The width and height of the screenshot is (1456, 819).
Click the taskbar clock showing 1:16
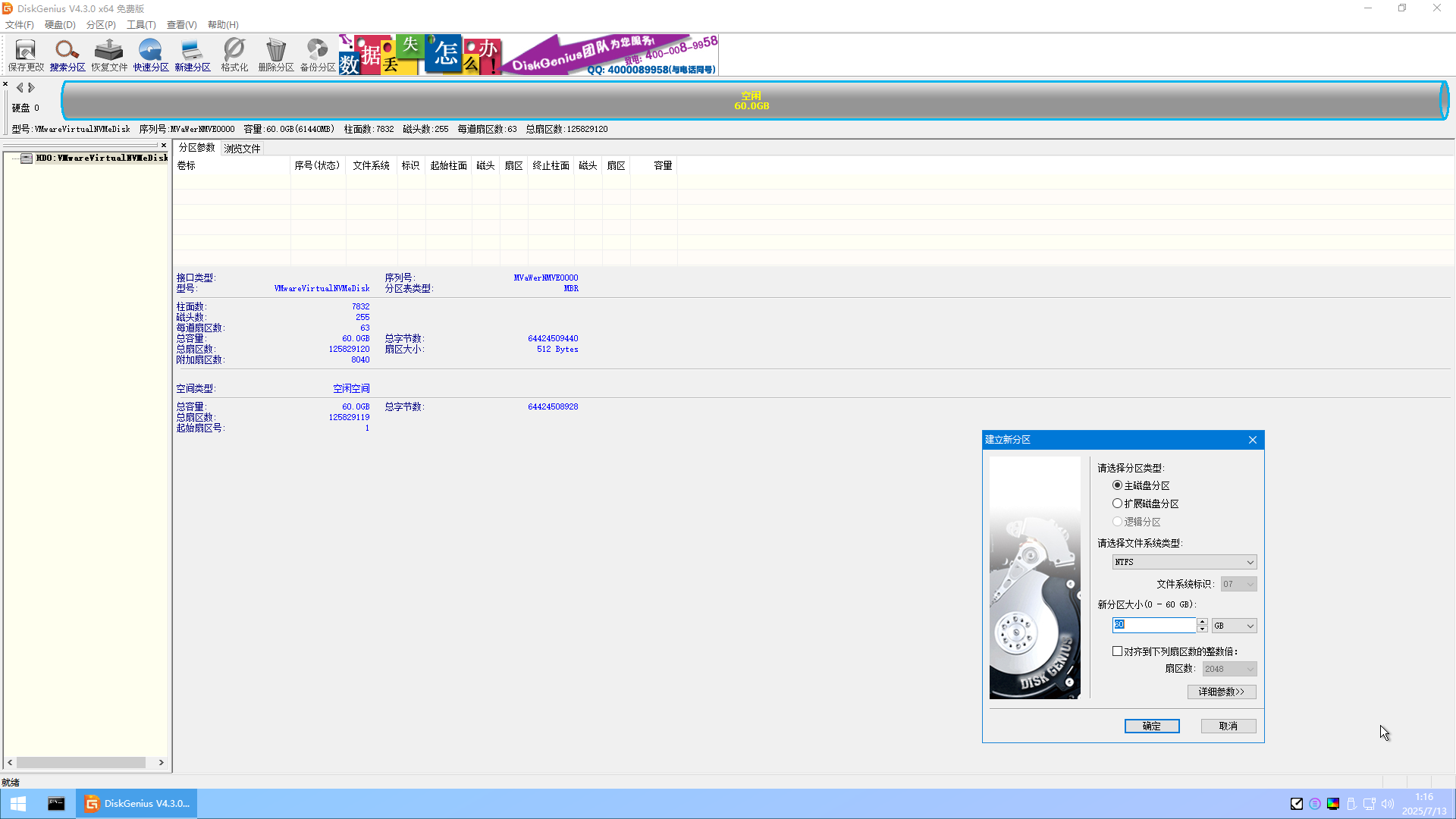(1423, 804)
